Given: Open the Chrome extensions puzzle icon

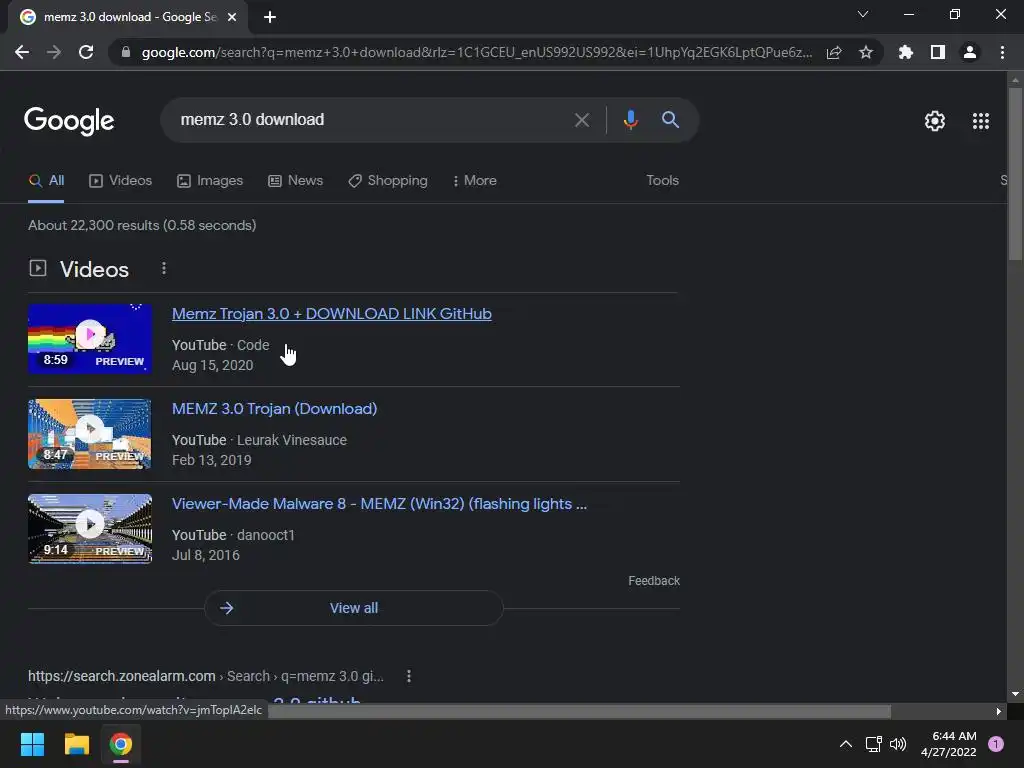Looking at the screenshot, I should (x=906, y=52).
